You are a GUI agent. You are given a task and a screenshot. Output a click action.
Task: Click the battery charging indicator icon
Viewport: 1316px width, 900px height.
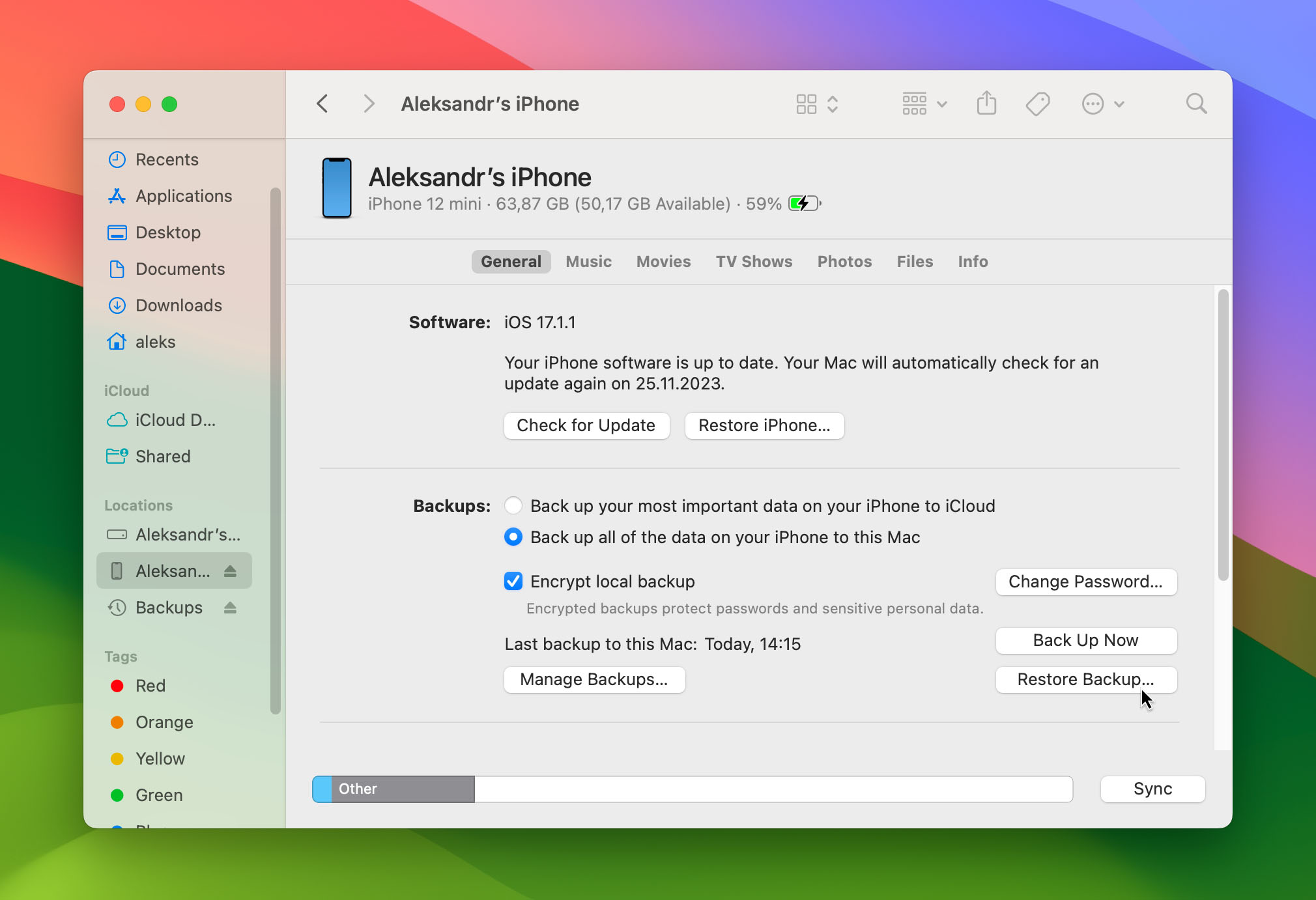805,204
